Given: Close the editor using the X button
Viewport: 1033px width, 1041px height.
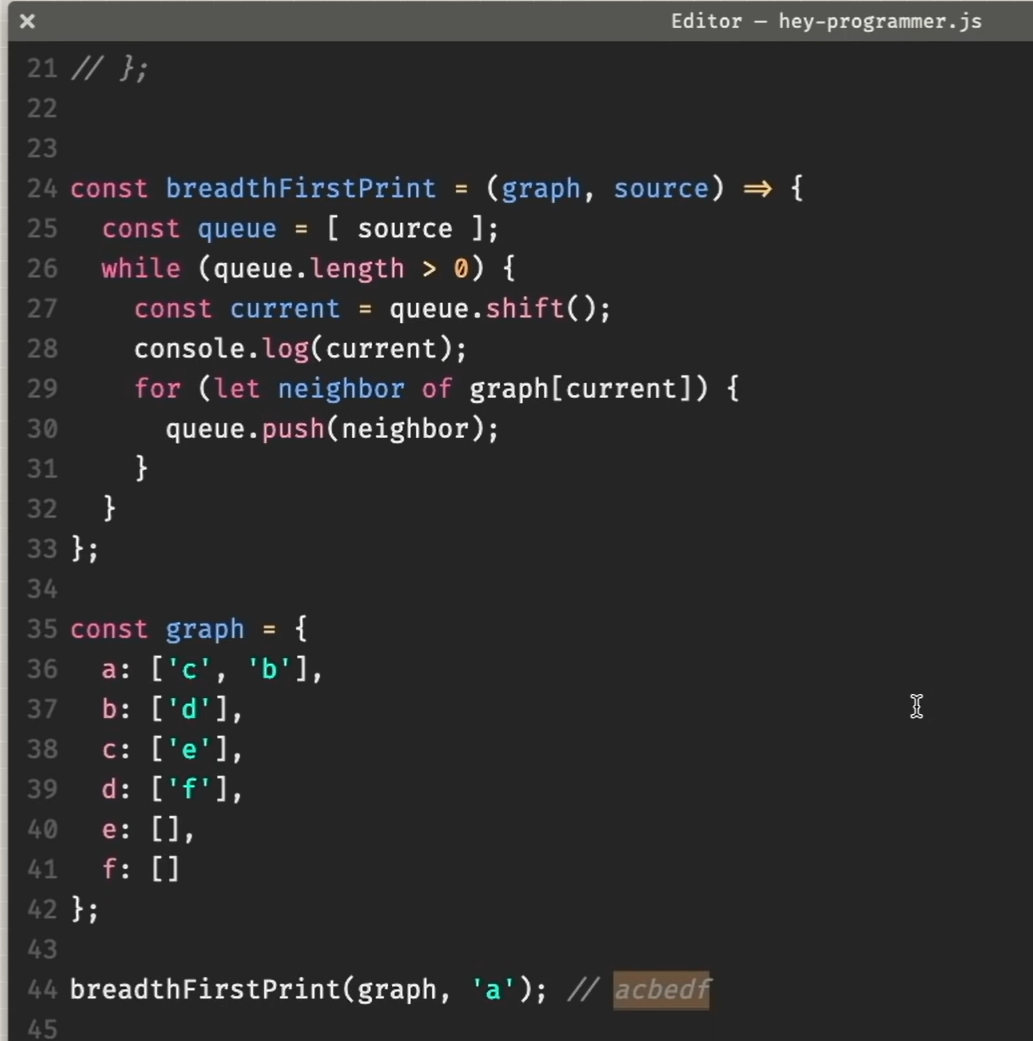Looking at the screenshot, I should [27, 21].
